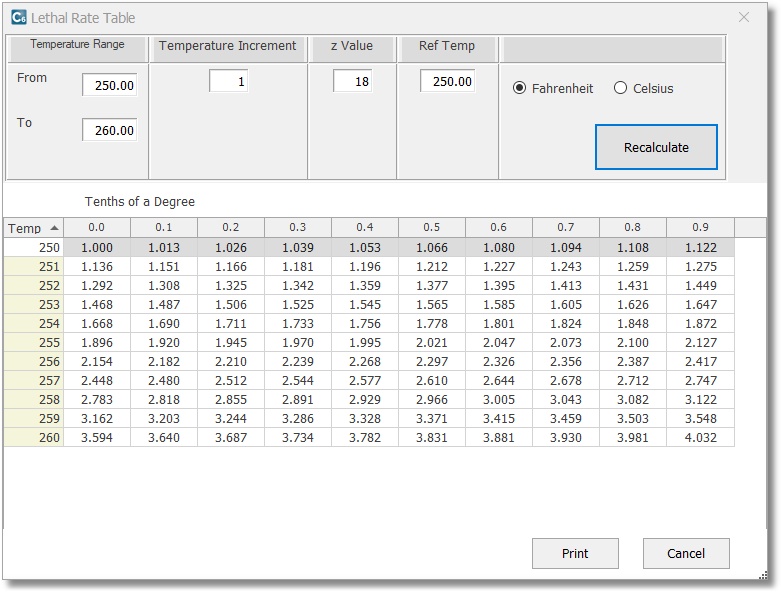Click the cell with value 1.122

[700, 247]
